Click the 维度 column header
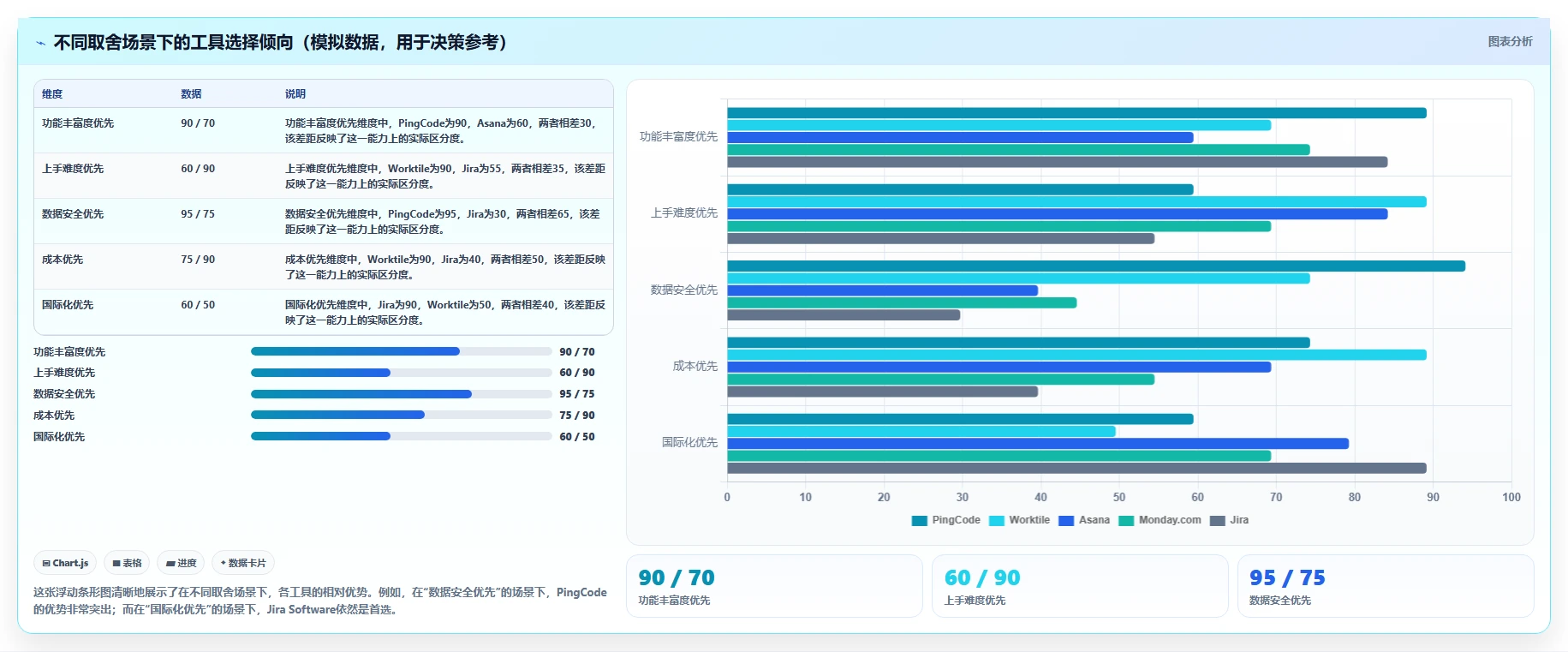 point(52,94)
